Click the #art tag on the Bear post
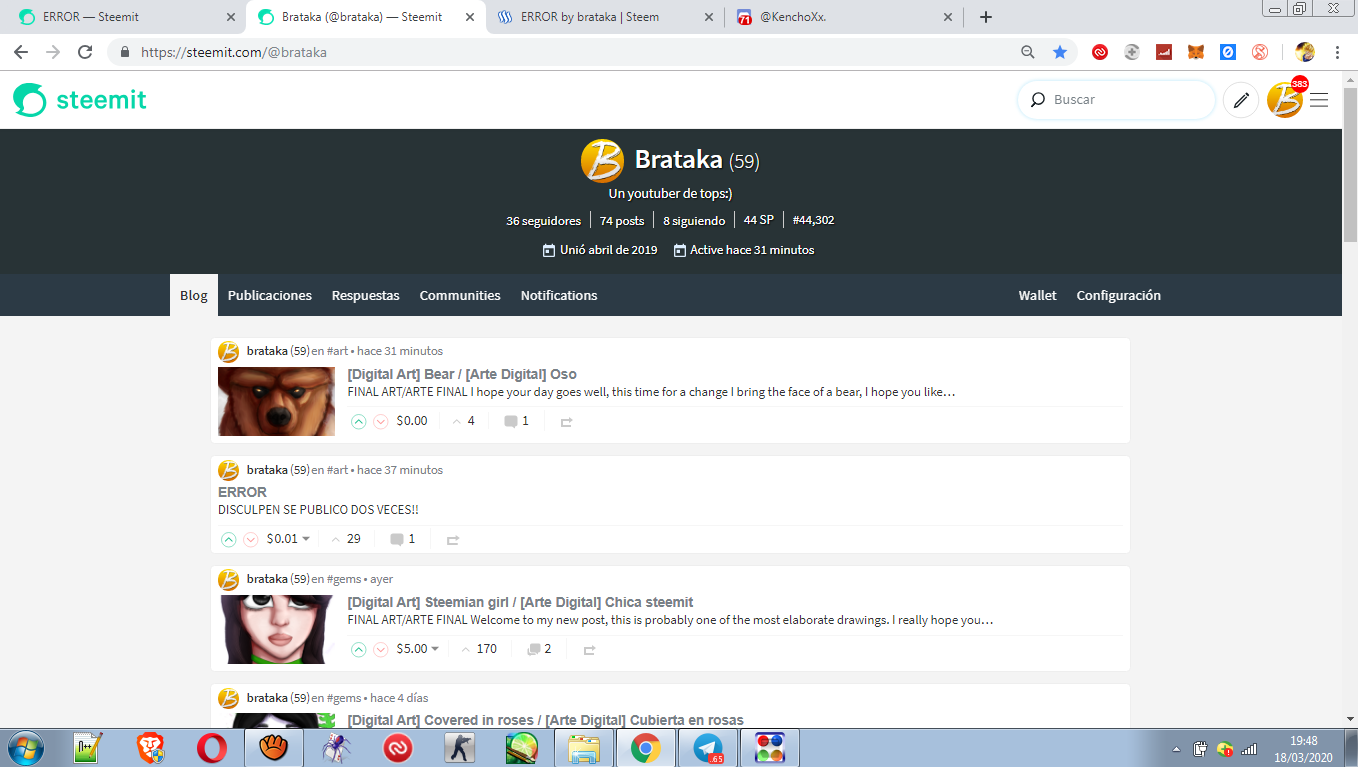This screenshot has width=1358, height=767. pyautogui.click(x=338, y=352)
